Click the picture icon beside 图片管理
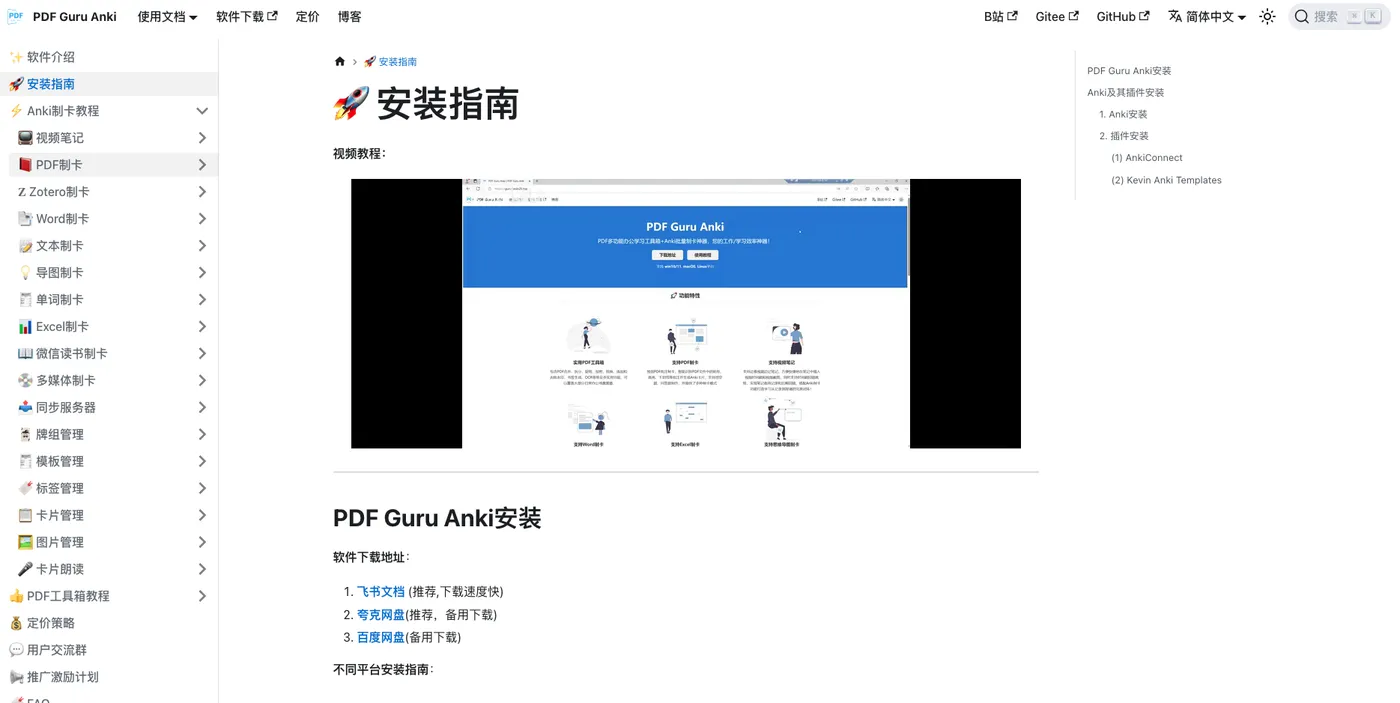Viewport: 1400px width, 703px height. point(25,543)
